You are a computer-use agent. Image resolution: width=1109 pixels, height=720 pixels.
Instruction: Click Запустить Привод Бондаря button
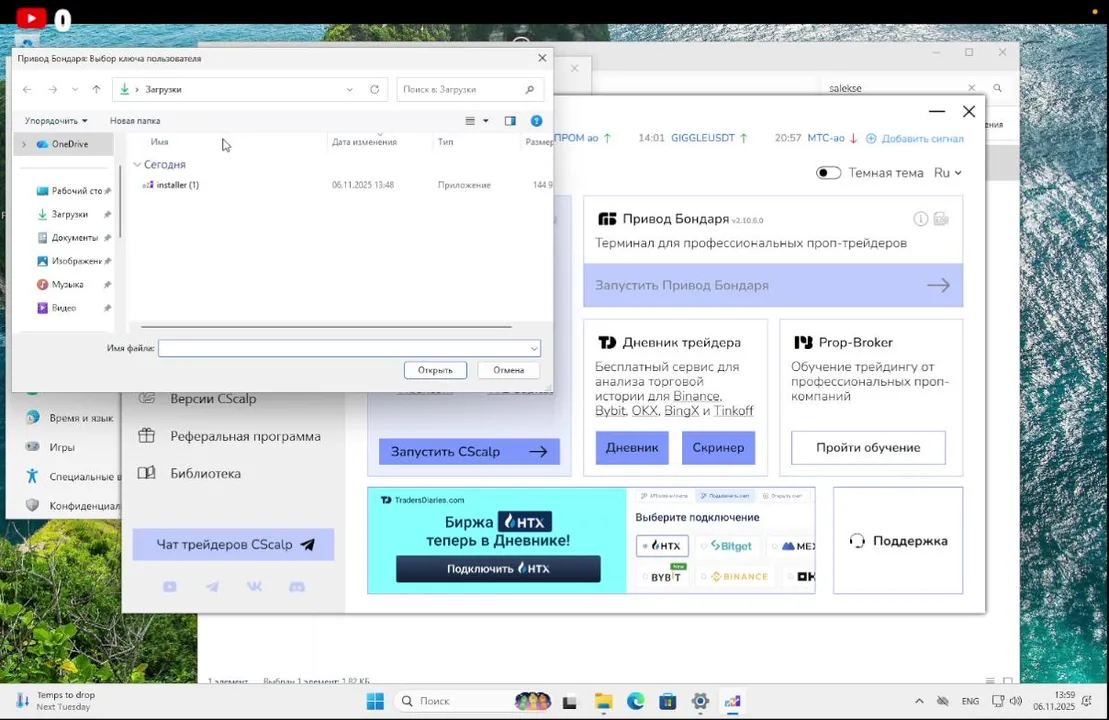pyautogui.click(x=773, y=285)
